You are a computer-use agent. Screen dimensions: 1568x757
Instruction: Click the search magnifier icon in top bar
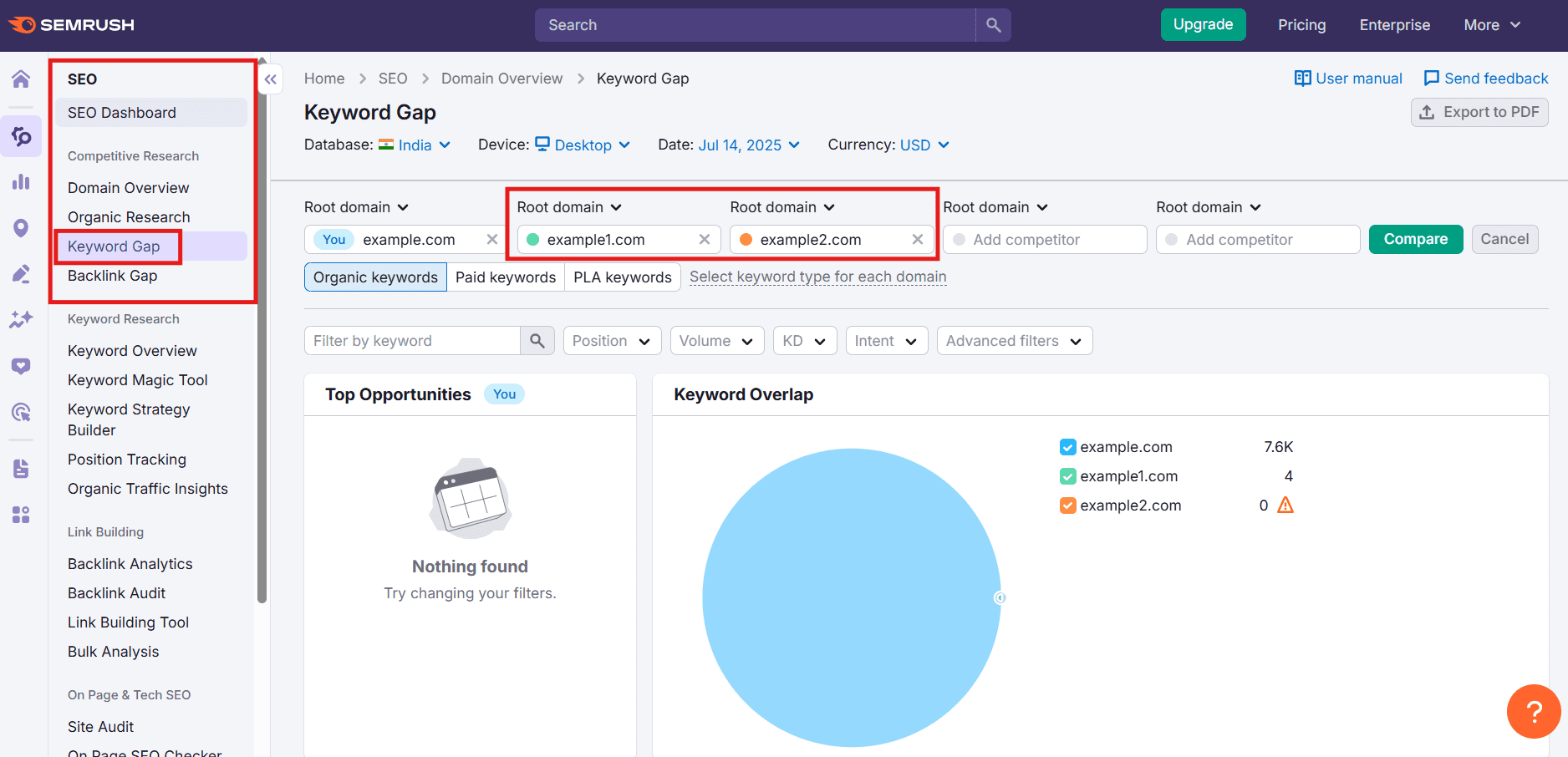coord(993,25)
